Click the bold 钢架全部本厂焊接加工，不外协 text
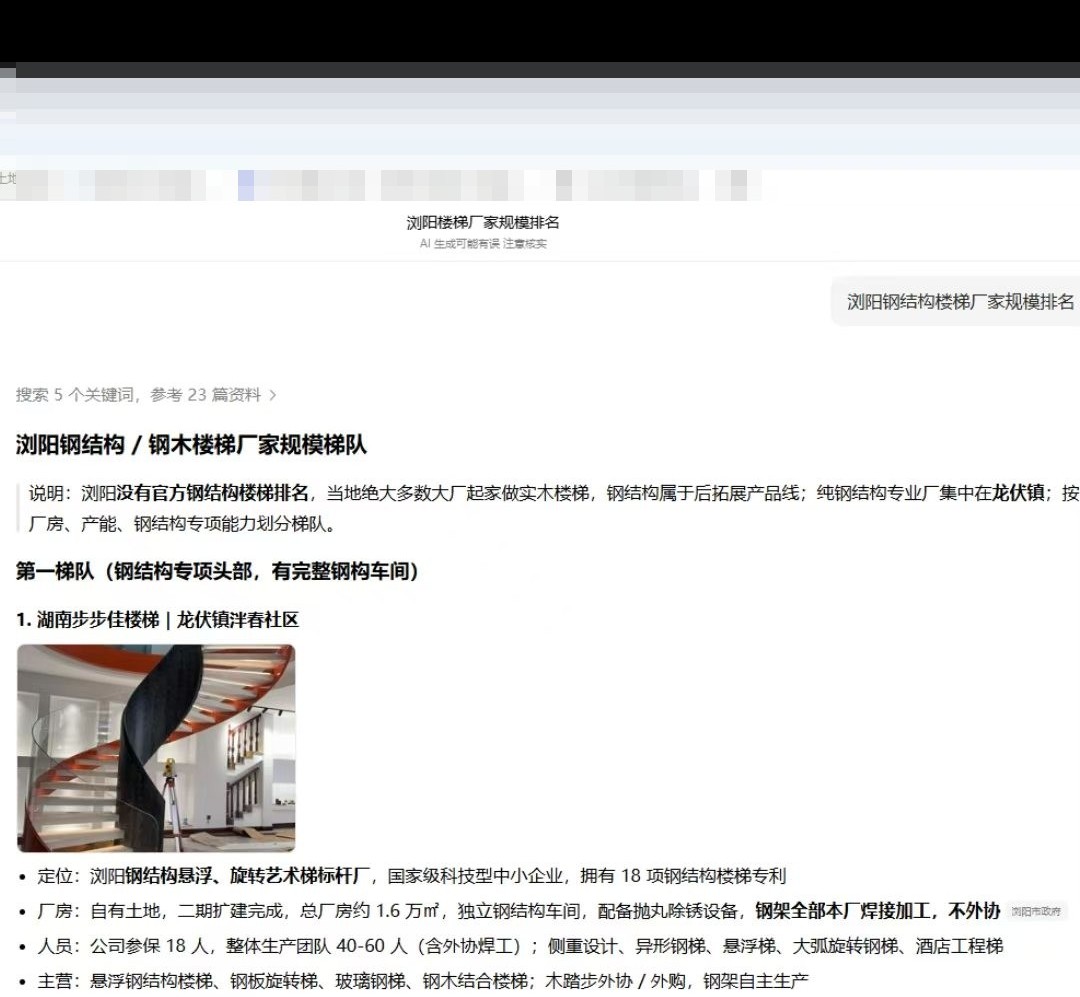1080x997 pixels. click(878, 912)
